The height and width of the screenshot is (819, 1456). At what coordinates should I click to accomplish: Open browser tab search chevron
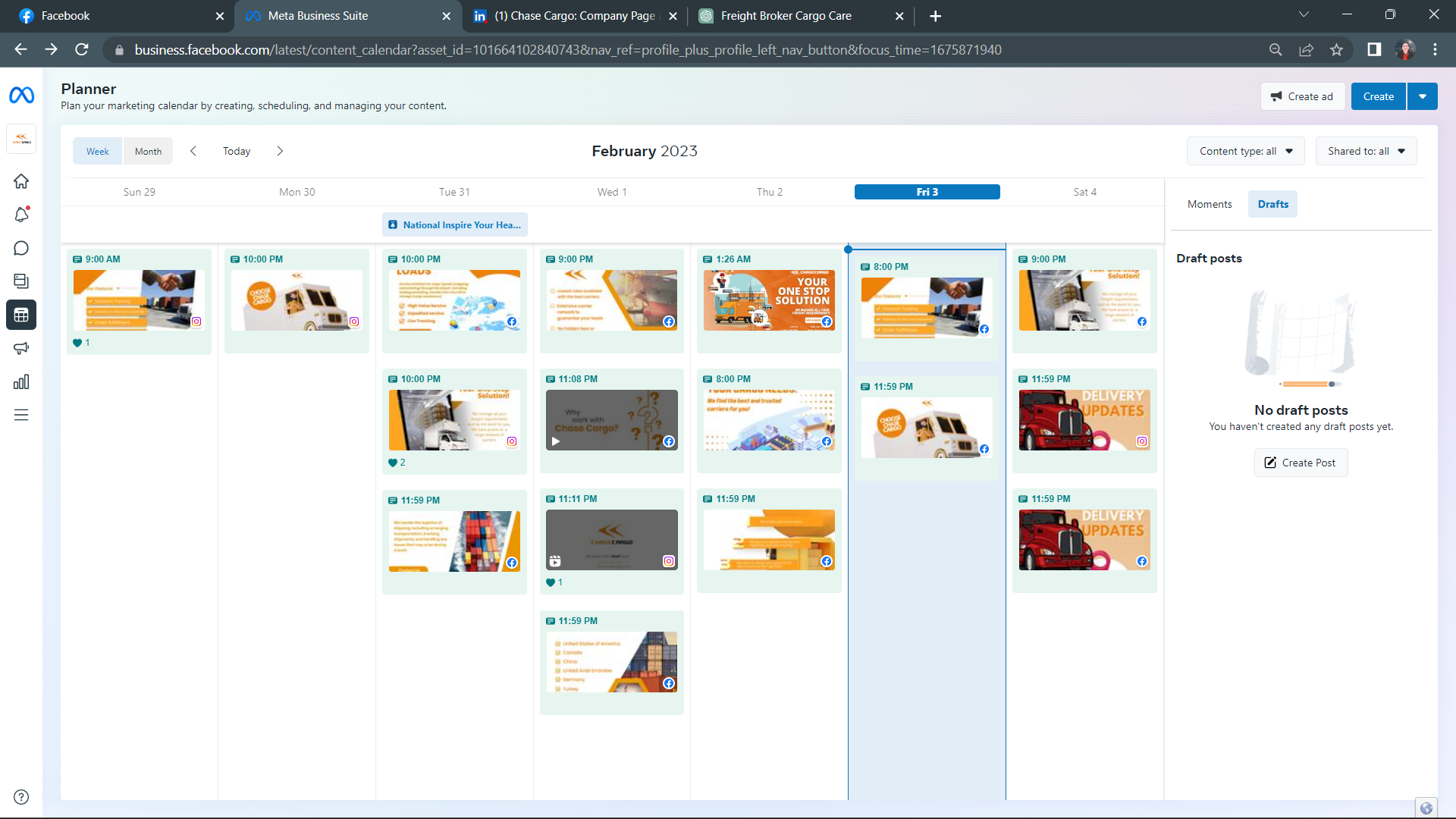point(1304,14)
